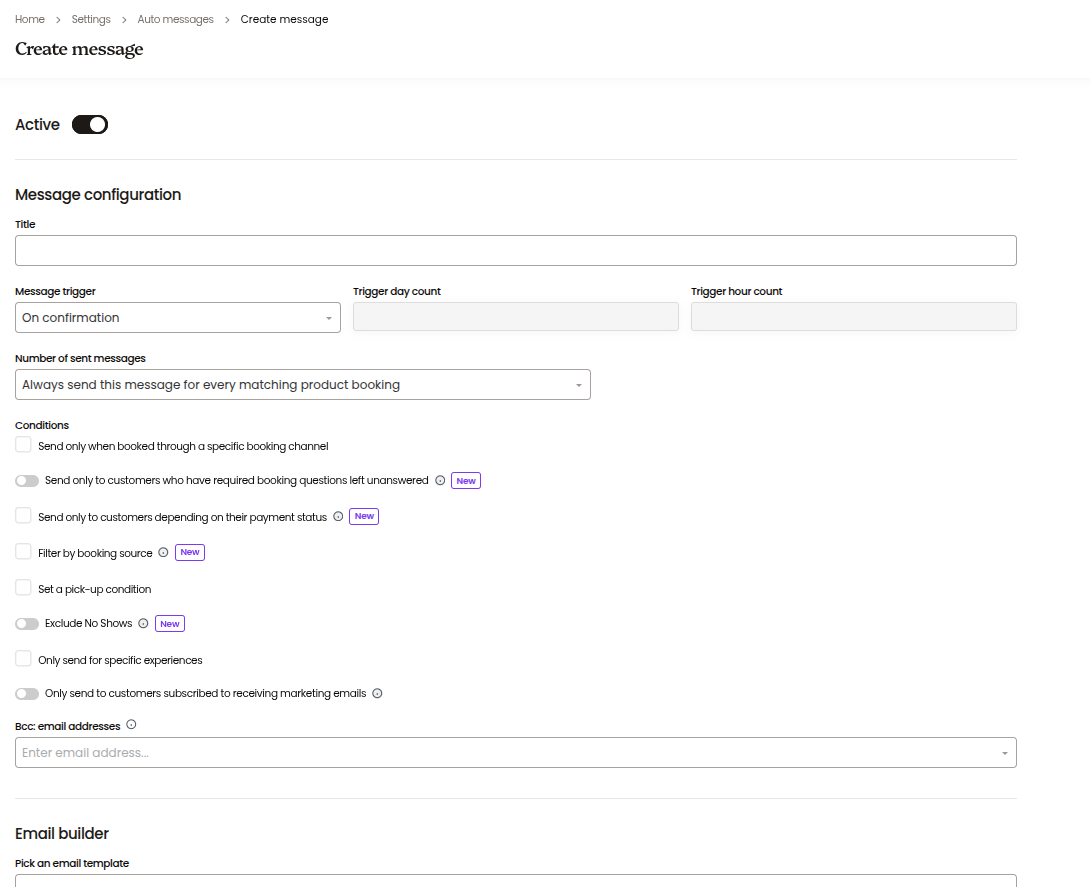Image resolution: width=1090 pixels, height=887 pixels.
Task: Click New badge beside Filter by booking source
Action: tap(190, 553)
